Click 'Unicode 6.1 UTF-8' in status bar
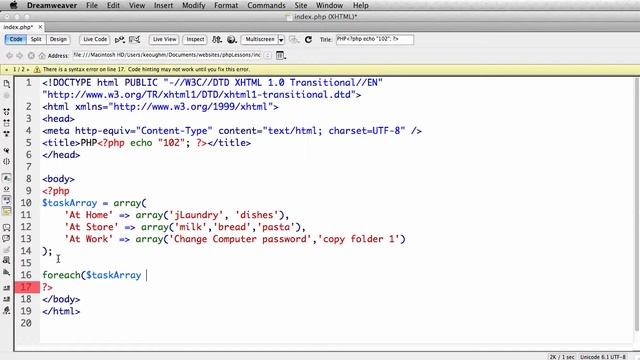640x360 pixels. (x=602, y=357)
